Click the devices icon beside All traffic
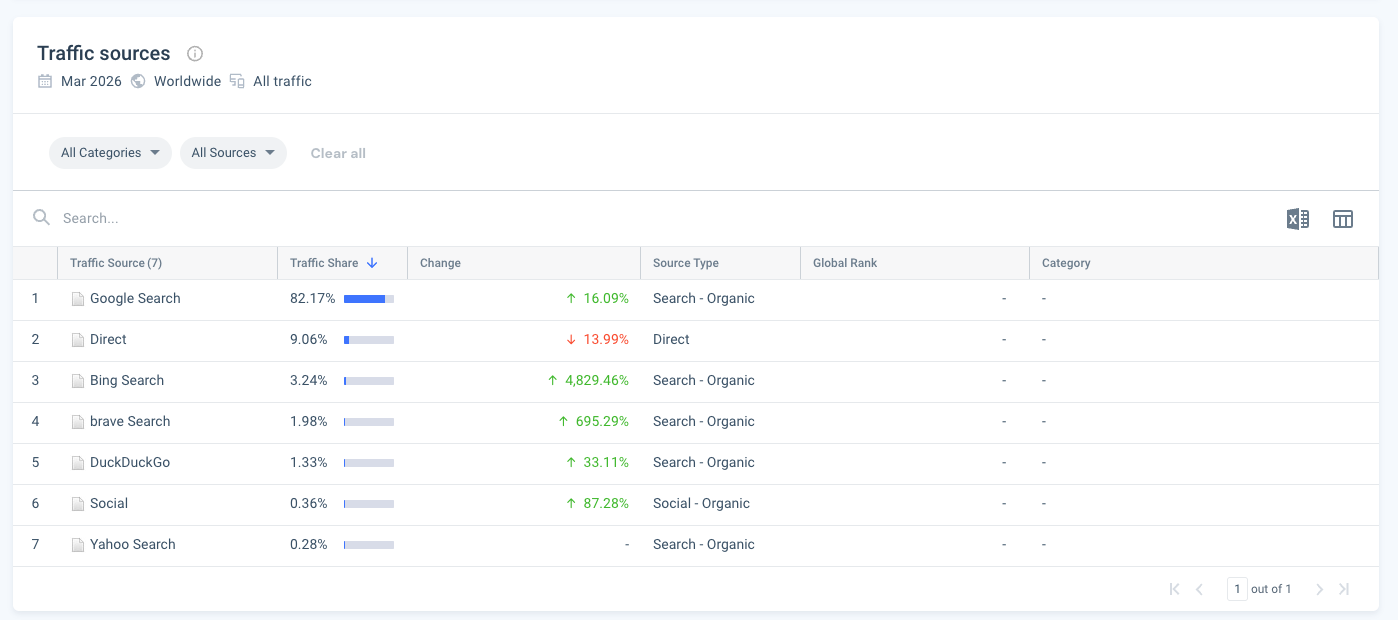The width and height of the screenshot is (1398, 620). coord(237,81)
